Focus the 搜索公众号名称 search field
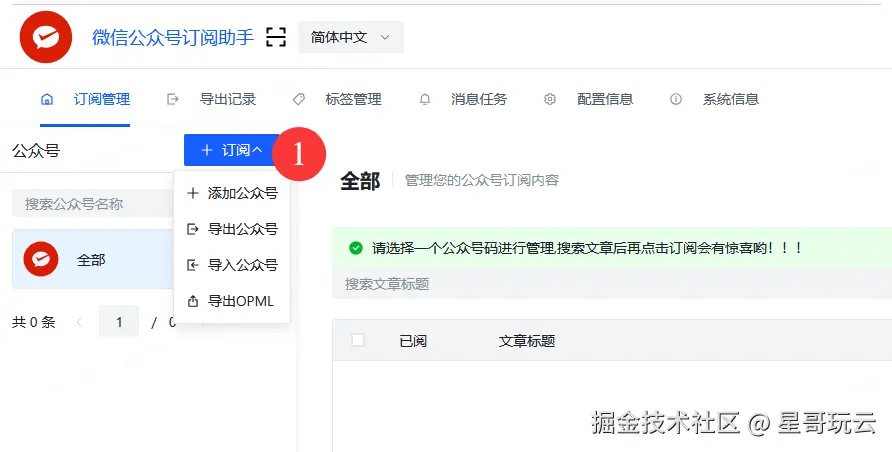 [93, 204]
